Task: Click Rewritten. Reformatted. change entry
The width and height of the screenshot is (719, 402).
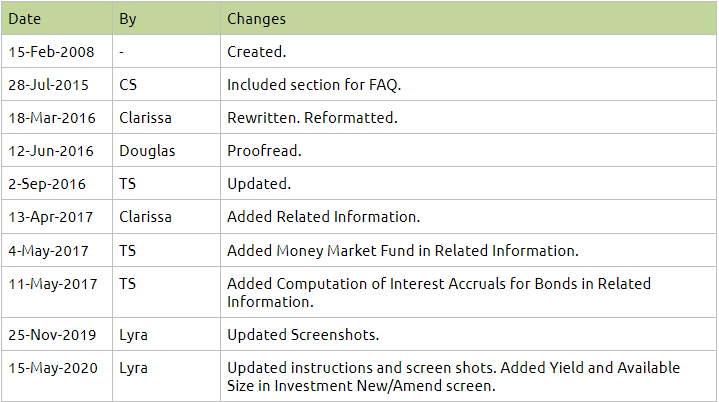Action: pyautogui.click(x=312, y=117)
